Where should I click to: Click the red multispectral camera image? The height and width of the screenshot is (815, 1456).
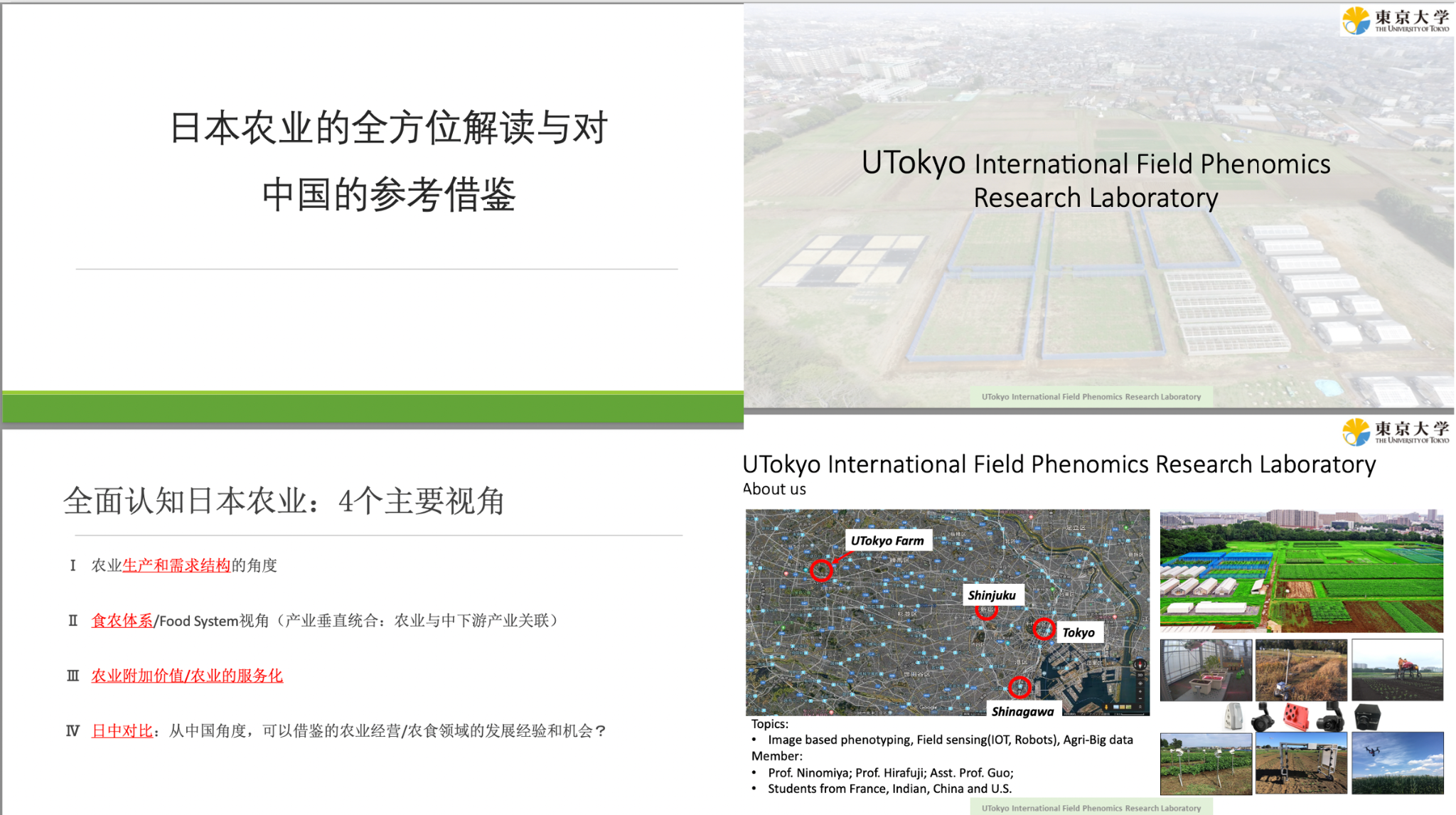[x=1296, y=716]
